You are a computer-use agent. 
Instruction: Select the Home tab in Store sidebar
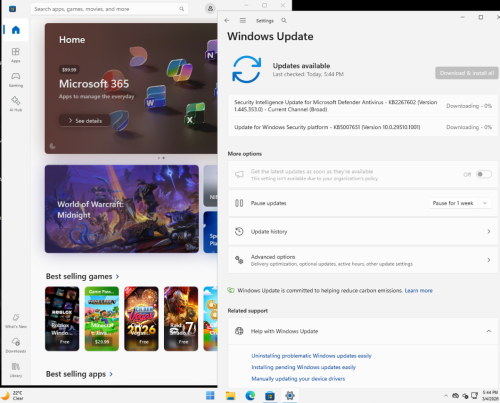coord(16,30)
